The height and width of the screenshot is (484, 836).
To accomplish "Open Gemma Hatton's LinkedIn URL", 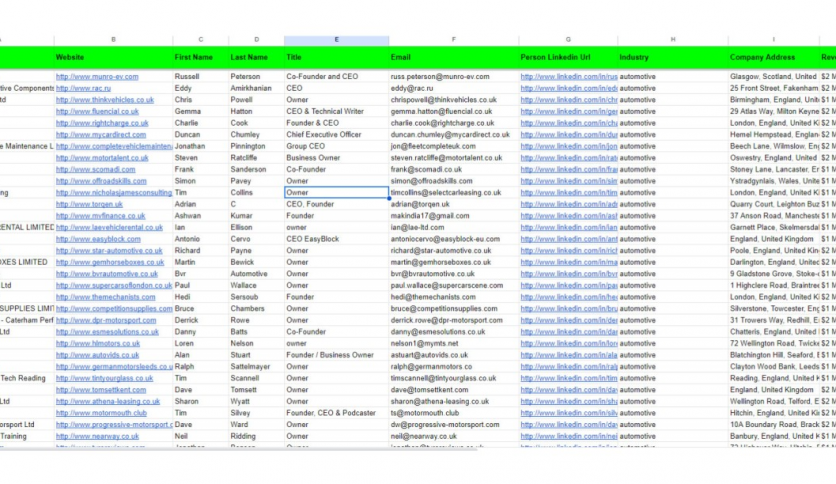I will click(569, 112).
